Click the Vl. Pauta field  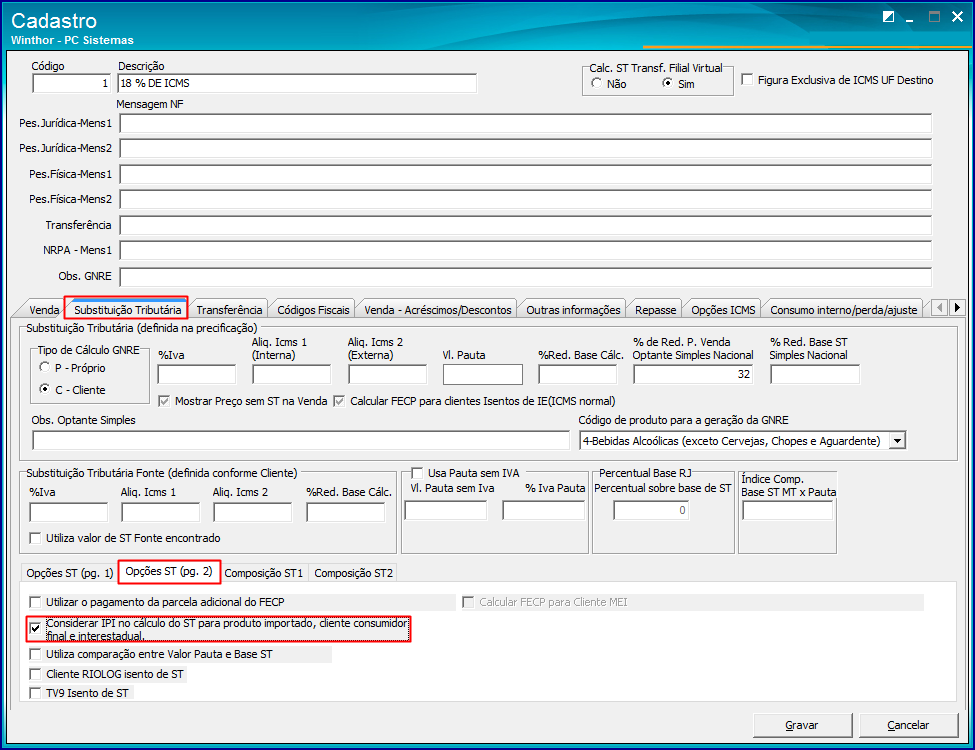483,374
